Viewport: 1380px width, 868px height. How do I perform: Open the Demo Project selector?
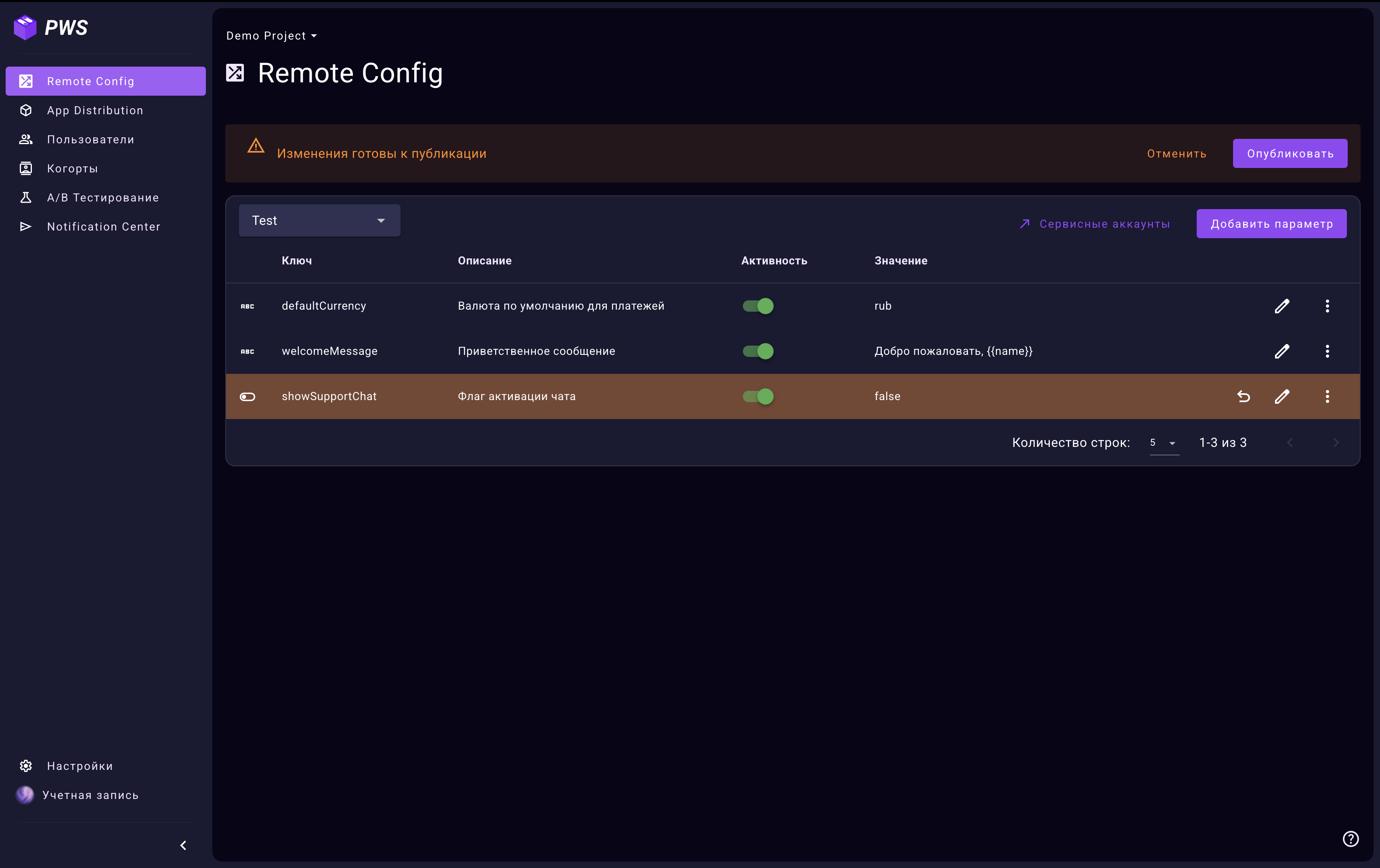[x=272, y=36]
